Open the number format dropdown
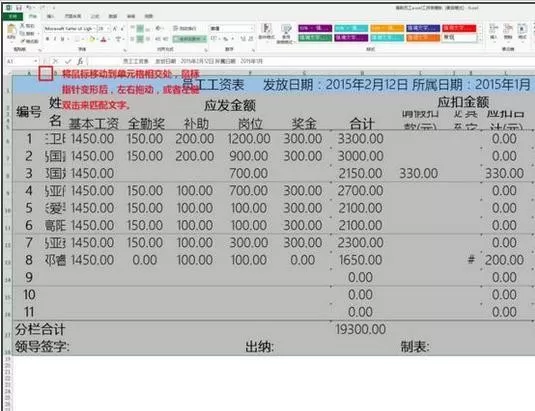 coord(252,29)
